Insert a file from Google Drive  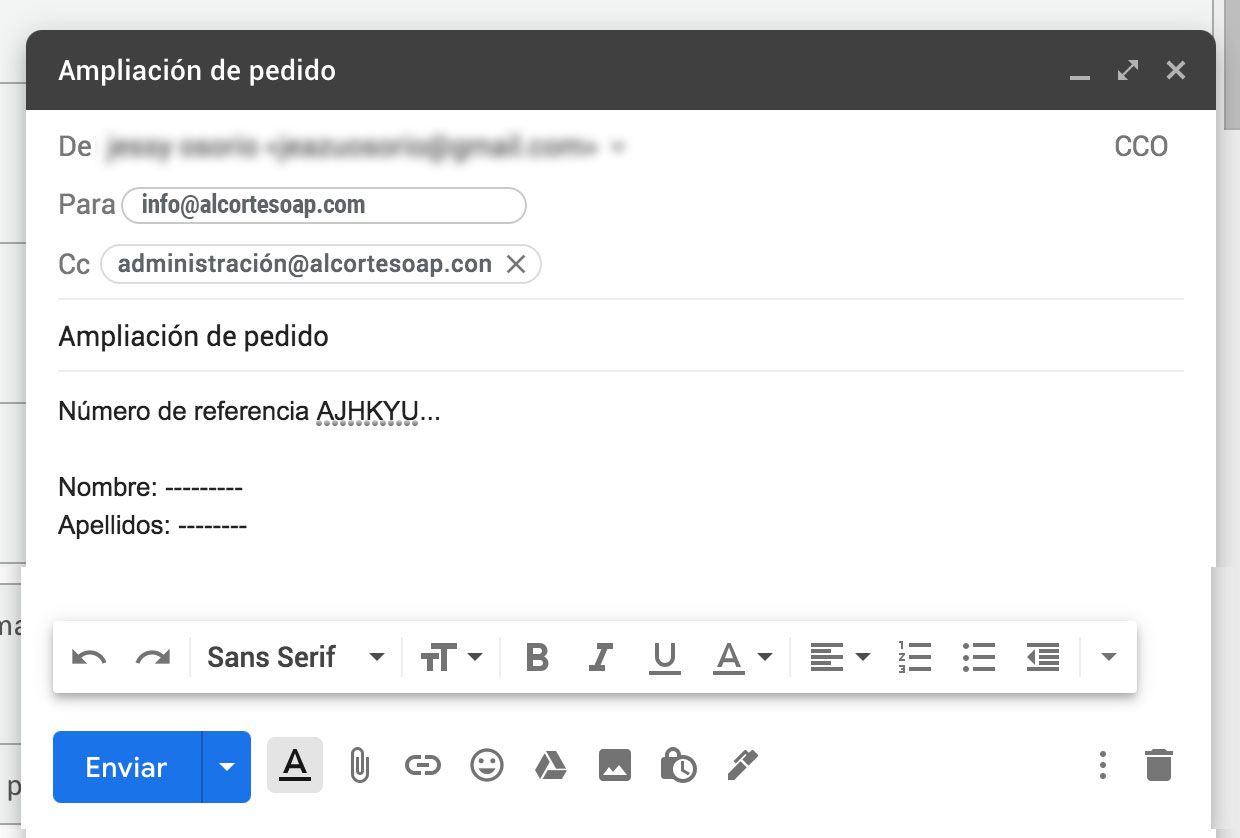(x=550, y=766)
